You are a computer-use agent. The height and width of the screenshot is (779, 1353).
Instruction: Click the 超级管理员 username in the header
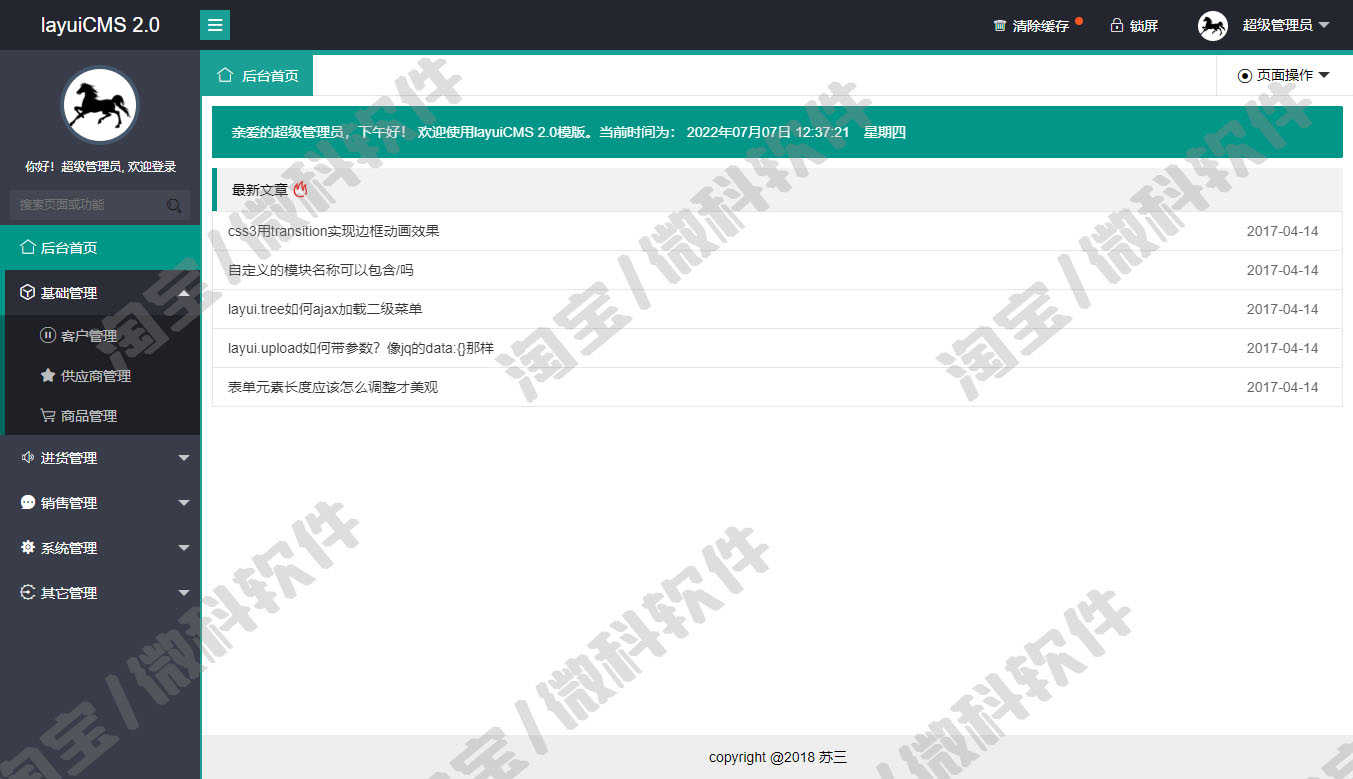click(1277, 25)
